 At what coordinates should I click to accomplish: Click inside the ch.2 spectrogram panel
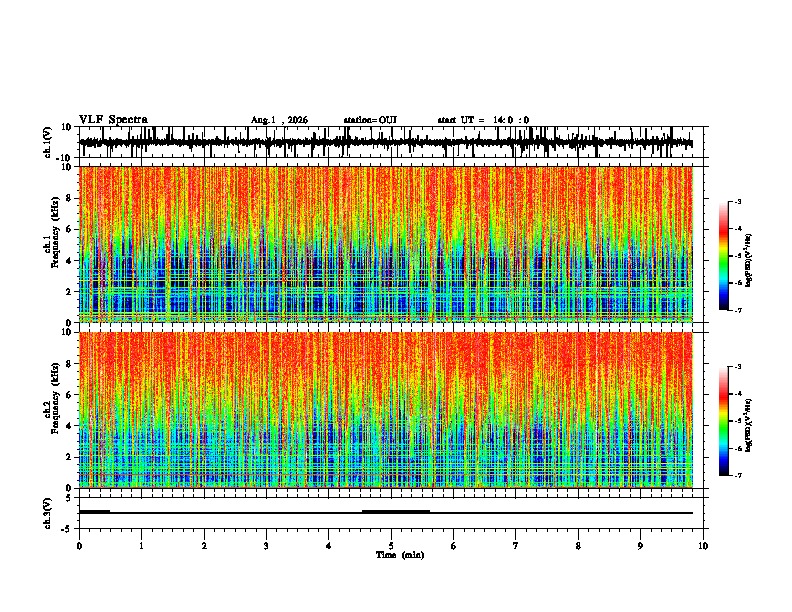[386, 410]
